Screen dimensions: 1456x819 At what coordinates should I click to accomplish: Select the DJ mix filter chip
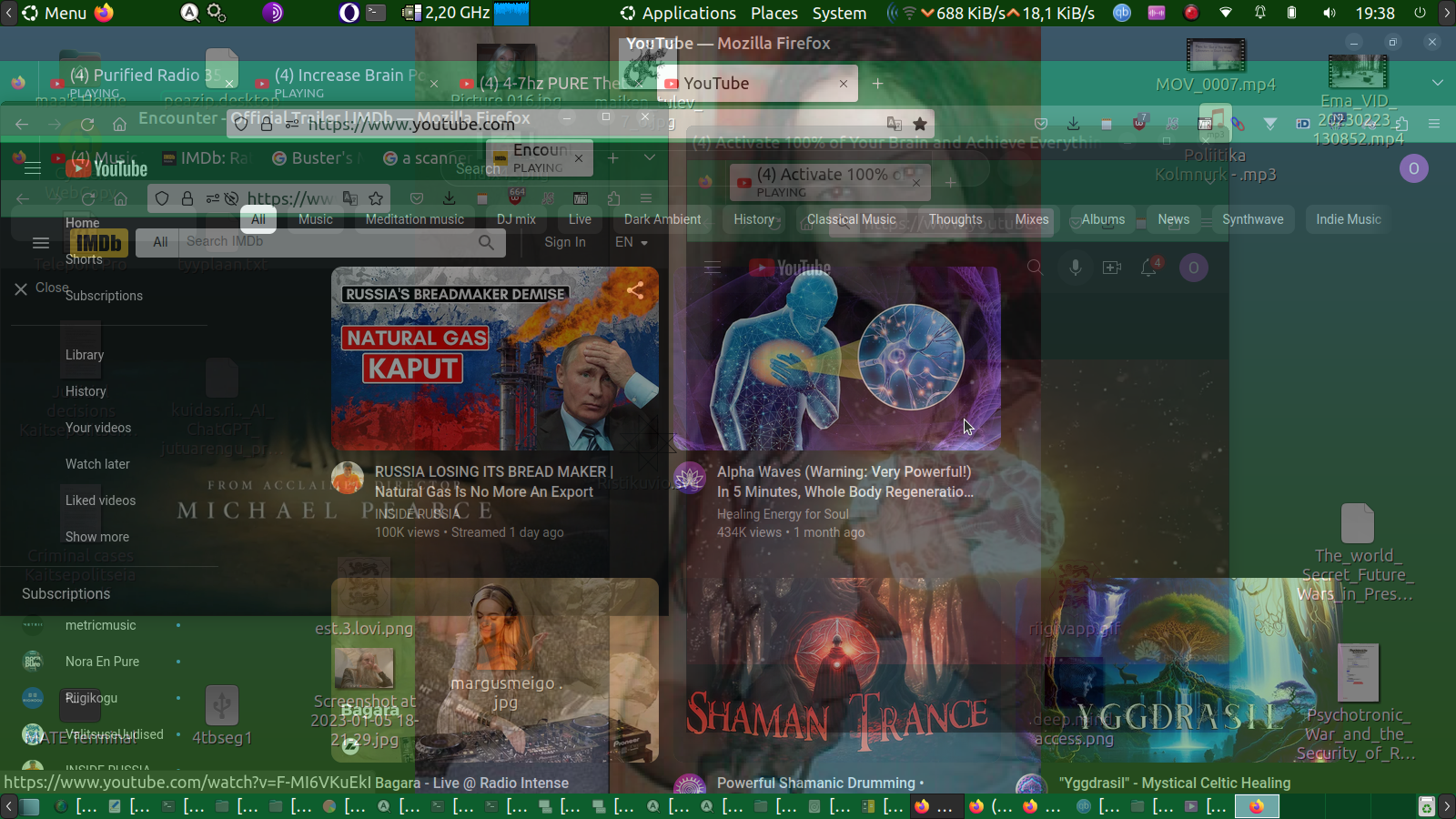(516, 219)
